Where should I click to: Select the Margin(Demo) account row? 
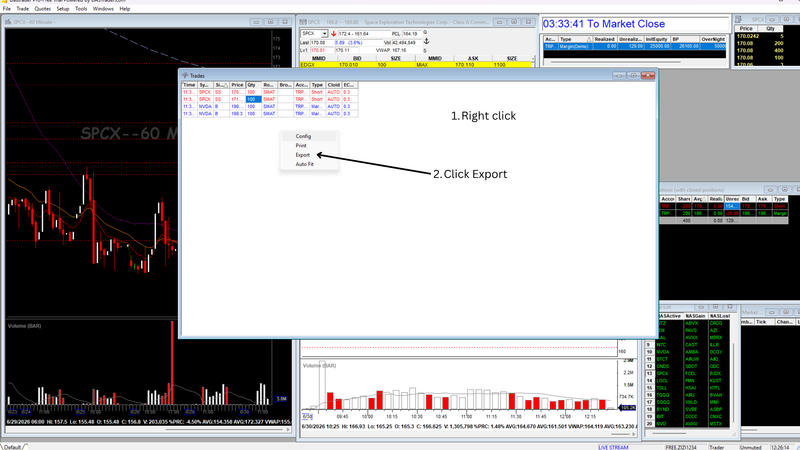pyautogui.click(x=635, y=46)
